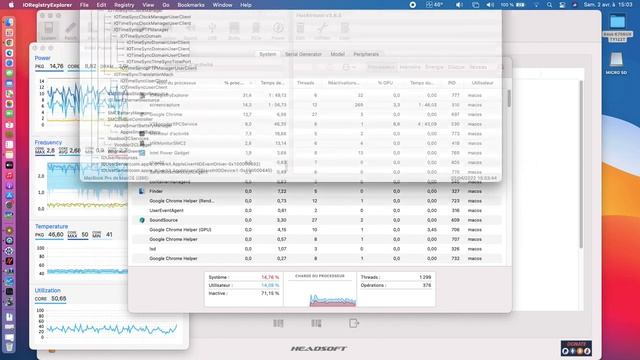Open Finder from the Dock

point(9,22)
